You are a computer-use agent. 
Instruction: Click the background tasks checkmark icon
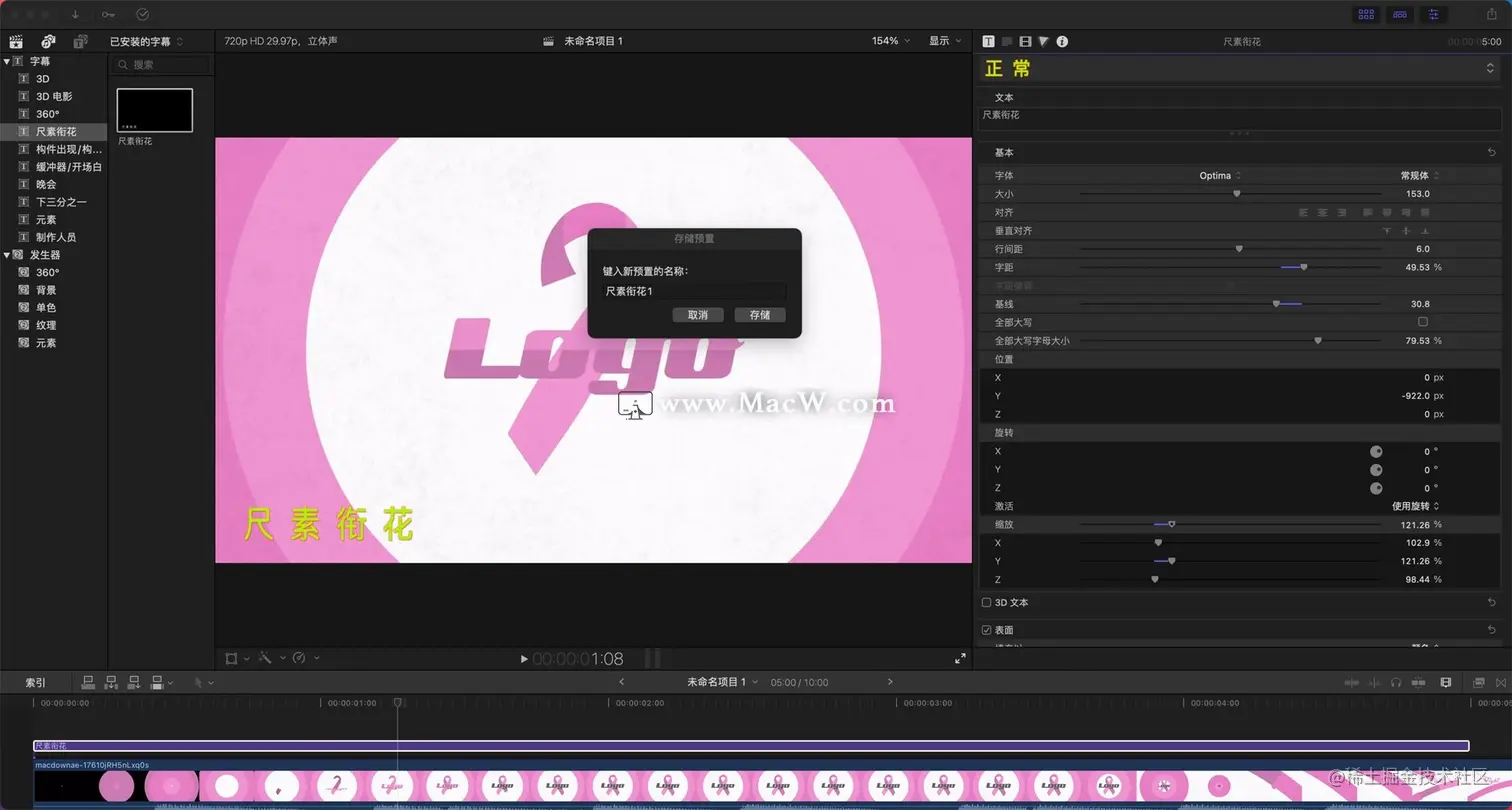pos(142,14)
